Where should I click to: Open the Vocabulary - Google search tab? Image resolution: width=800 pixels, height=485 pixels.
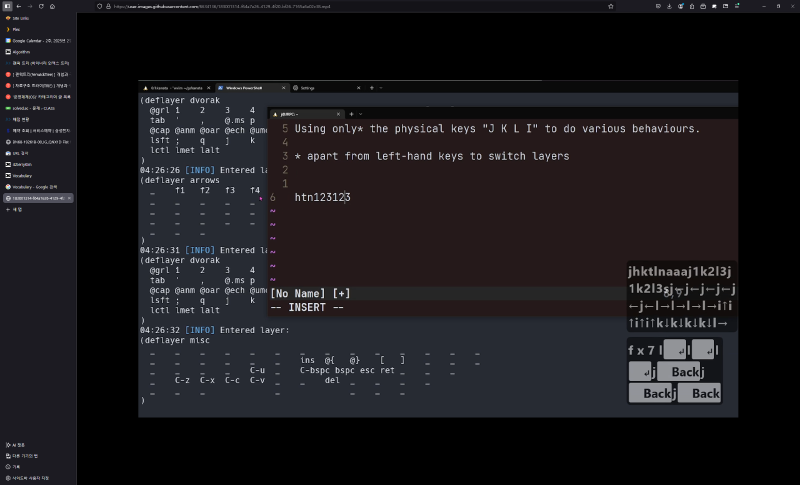pyautogui.click(x=35, y=187)
